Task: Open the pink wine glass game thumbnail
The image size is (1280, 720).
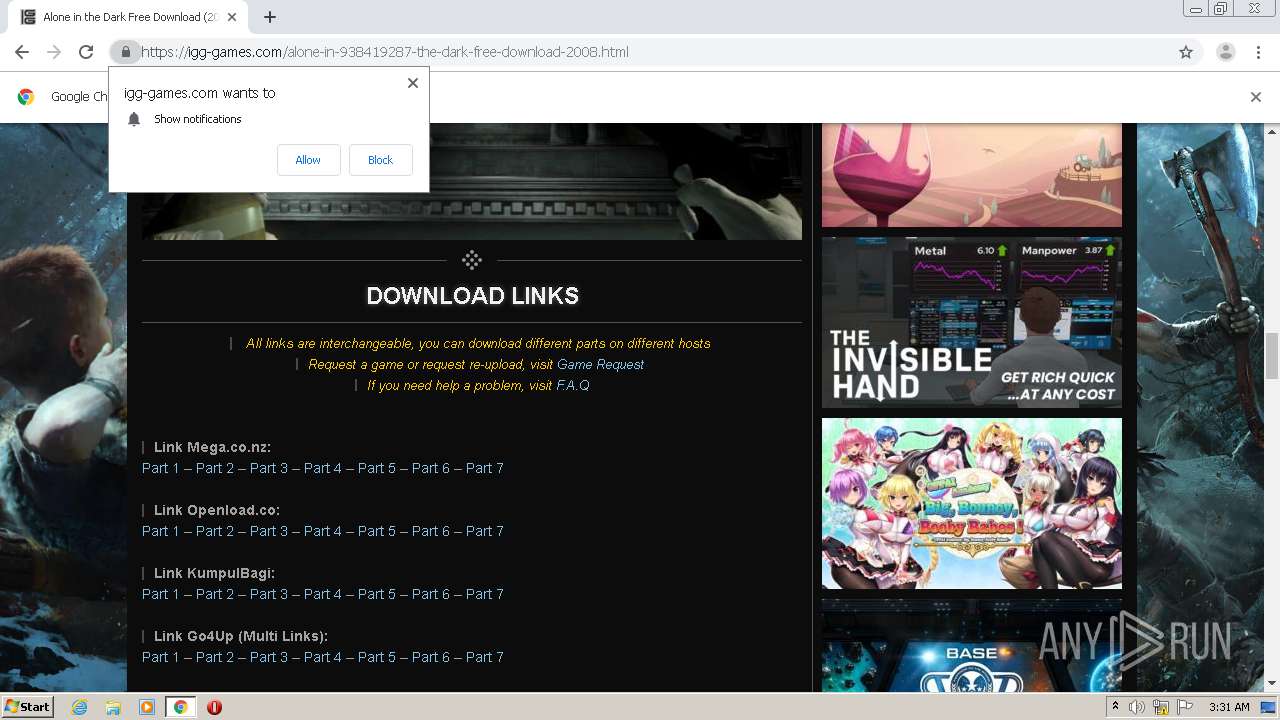Action: click(x=972, y=175)
